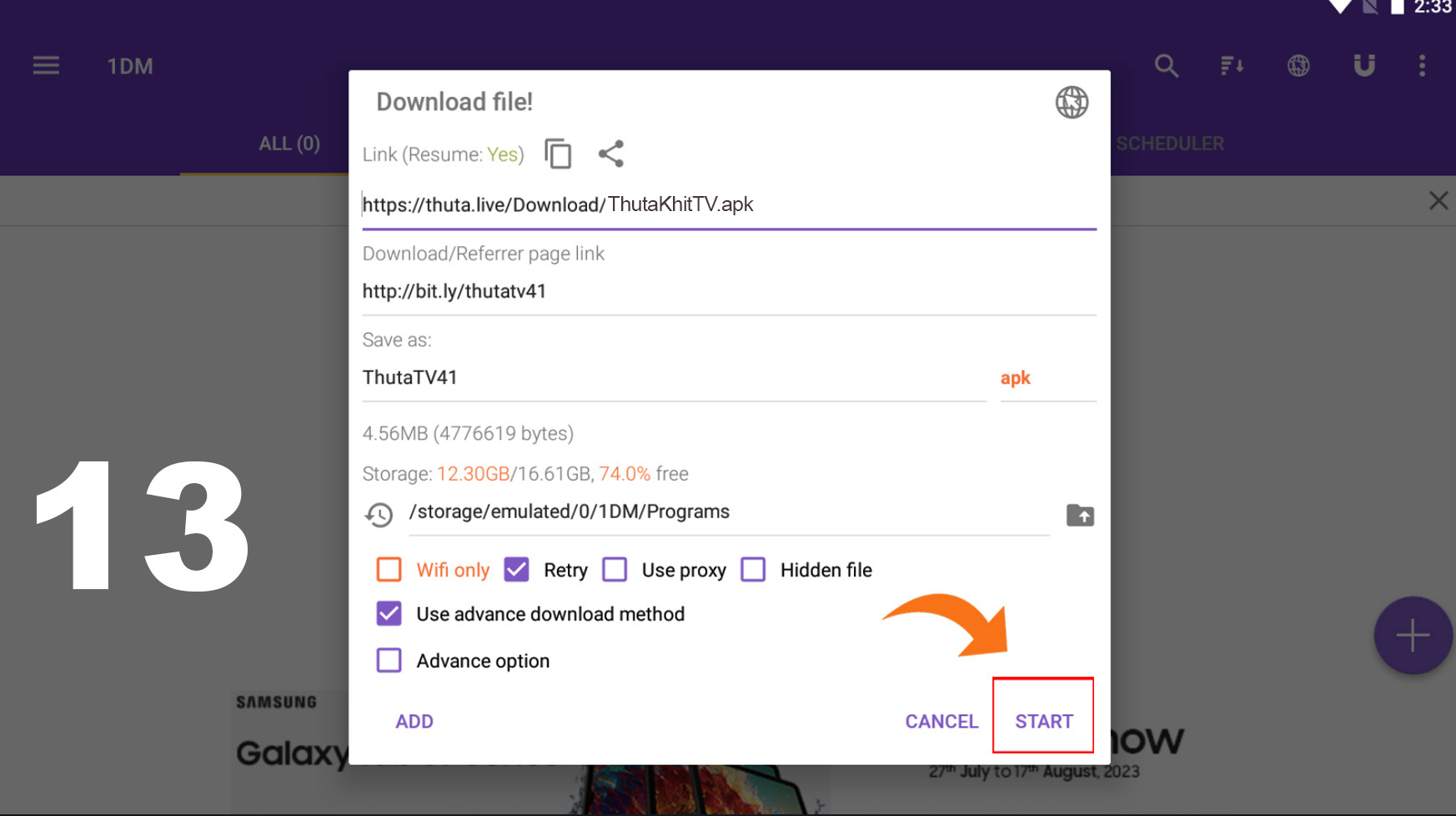Tap the Storage 12.30GB free info
This screenshot has width=1456, height=816.
point(525,474)
